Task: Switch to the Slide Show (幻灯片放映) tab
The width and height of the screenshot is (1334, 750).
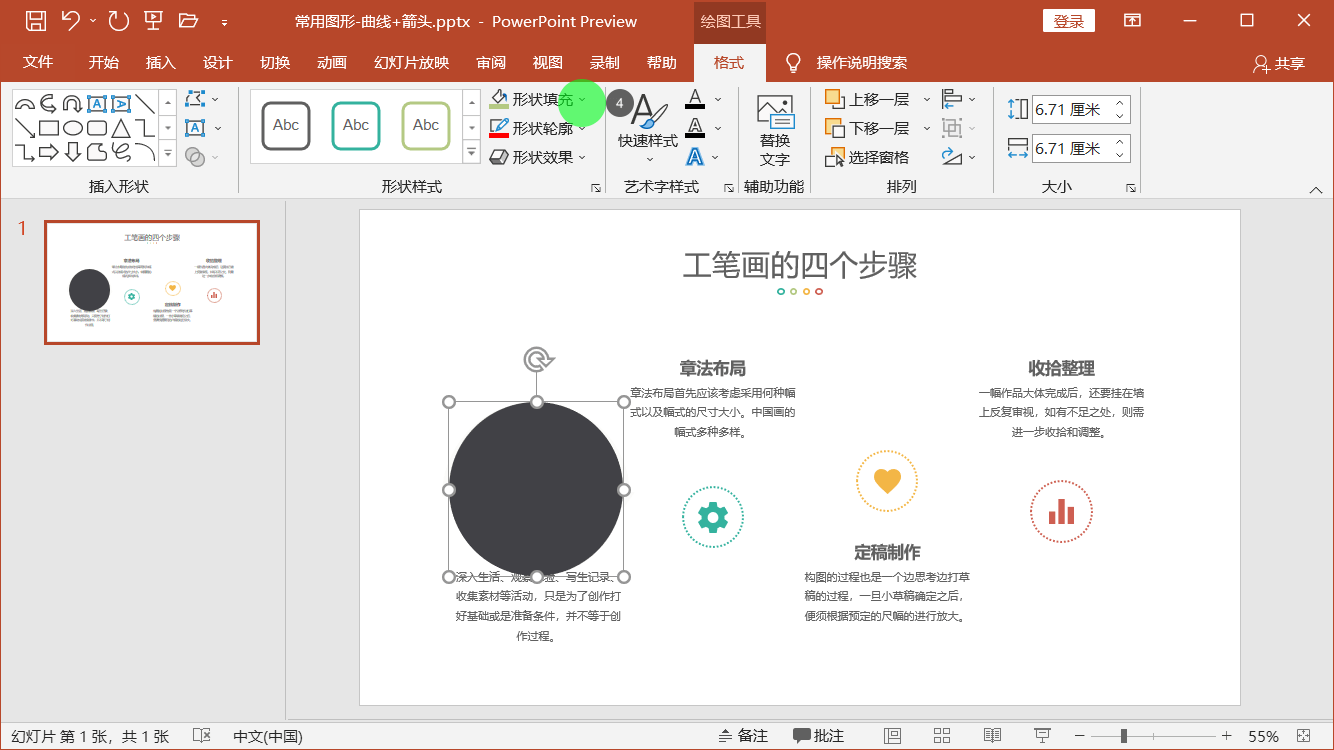Action: [411, 62]
